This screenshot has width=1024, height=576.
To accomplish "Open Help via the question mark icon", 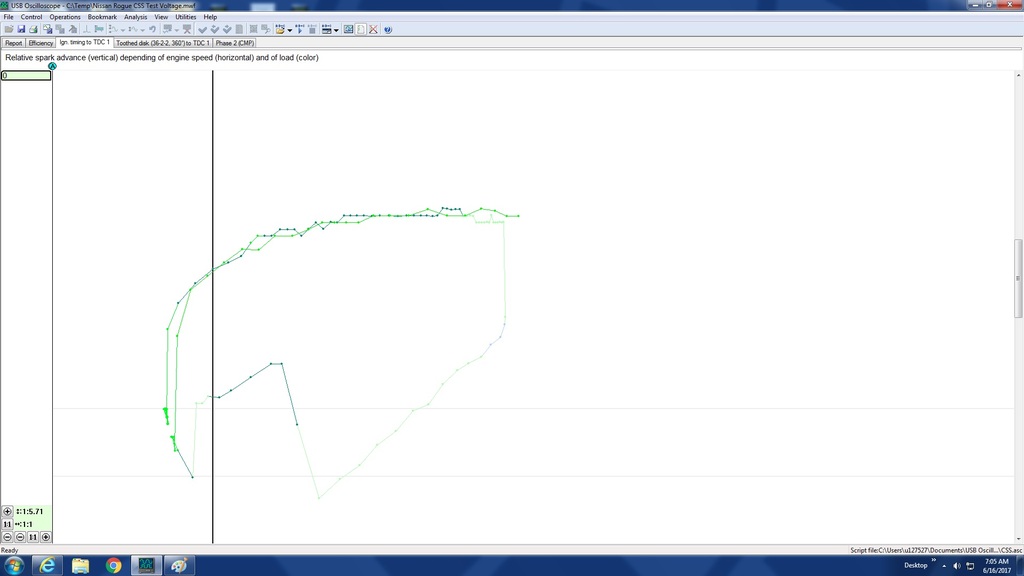I will click(387, 29).
